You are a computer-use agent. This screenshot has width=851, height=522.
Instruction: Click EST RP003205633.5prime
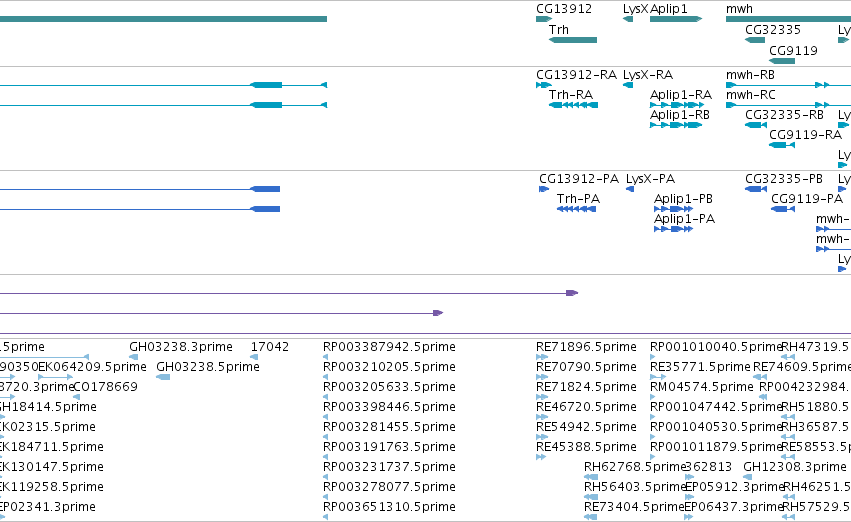tap(389, 387)
